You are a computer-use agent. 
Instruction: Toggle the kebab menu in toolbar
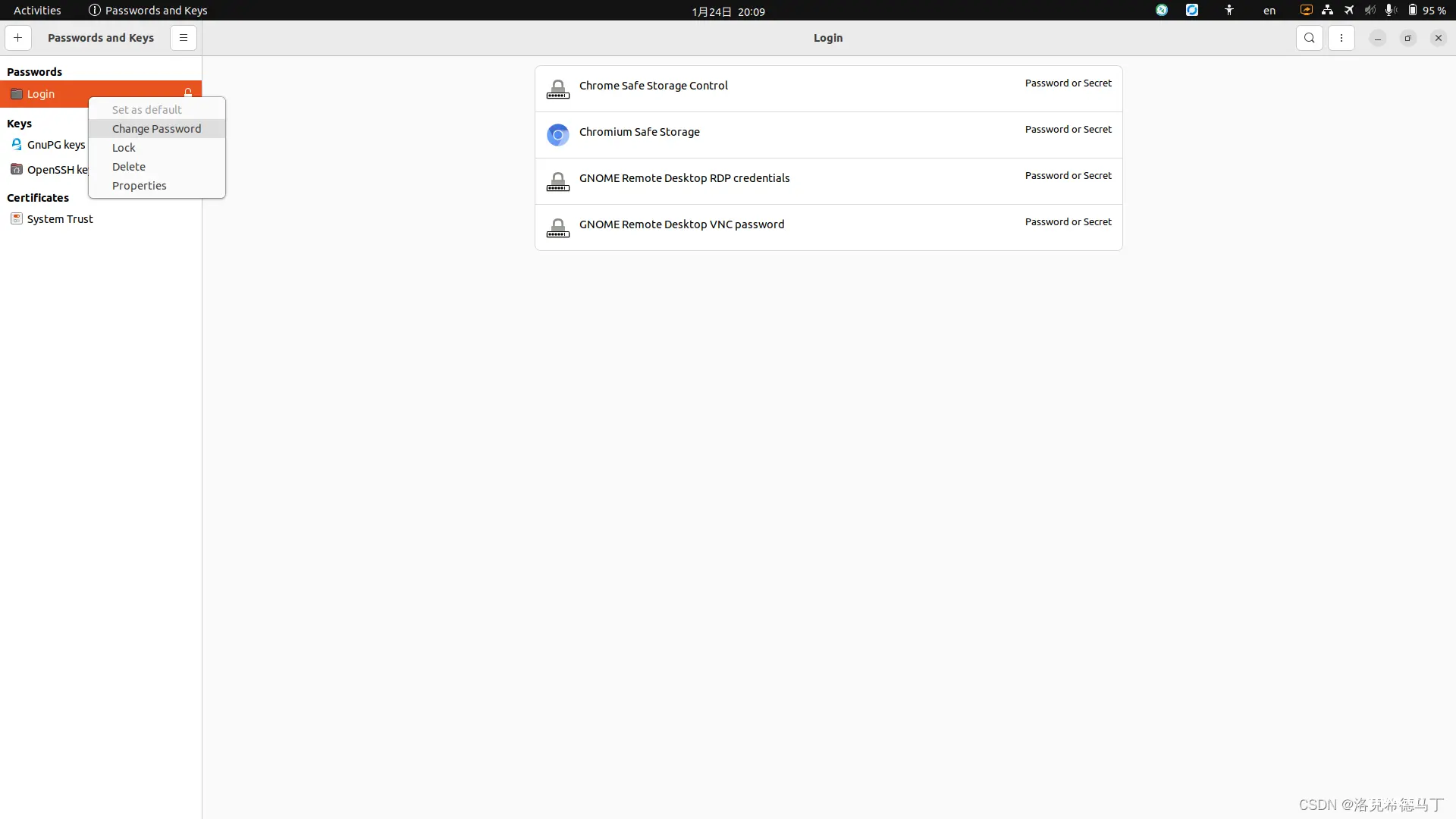click(x=1341, y=37)
